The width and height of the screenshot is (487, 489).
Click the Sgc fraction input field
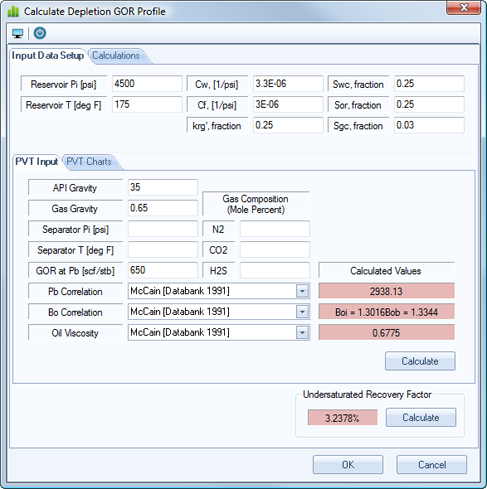click(429, 125)
